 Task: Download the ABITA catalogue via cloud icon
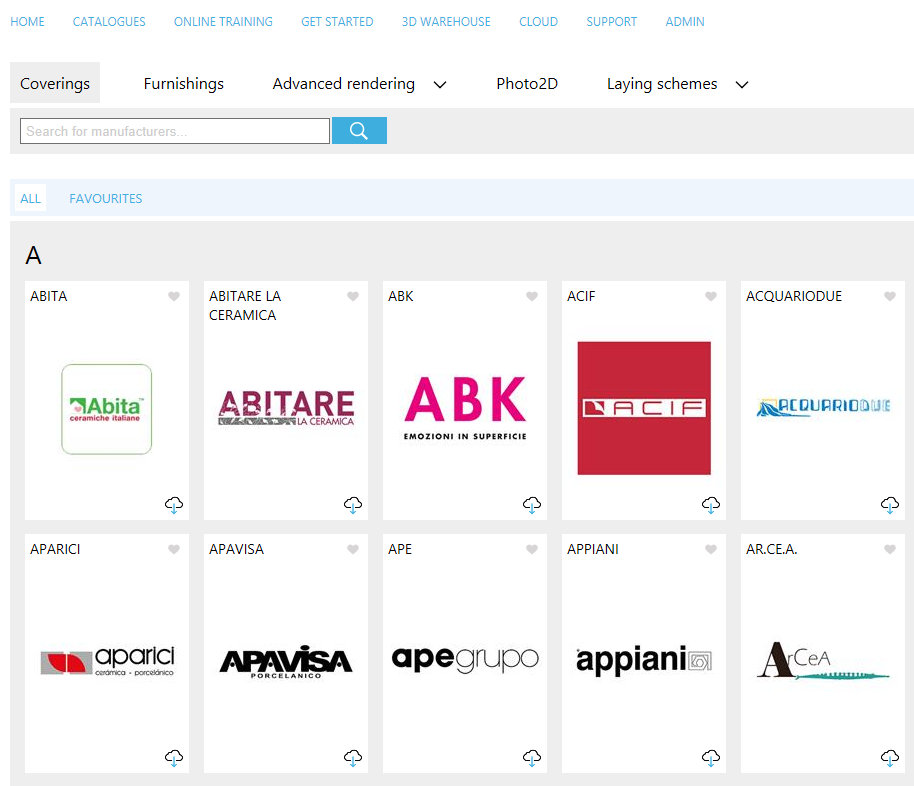tap(174, 504)
